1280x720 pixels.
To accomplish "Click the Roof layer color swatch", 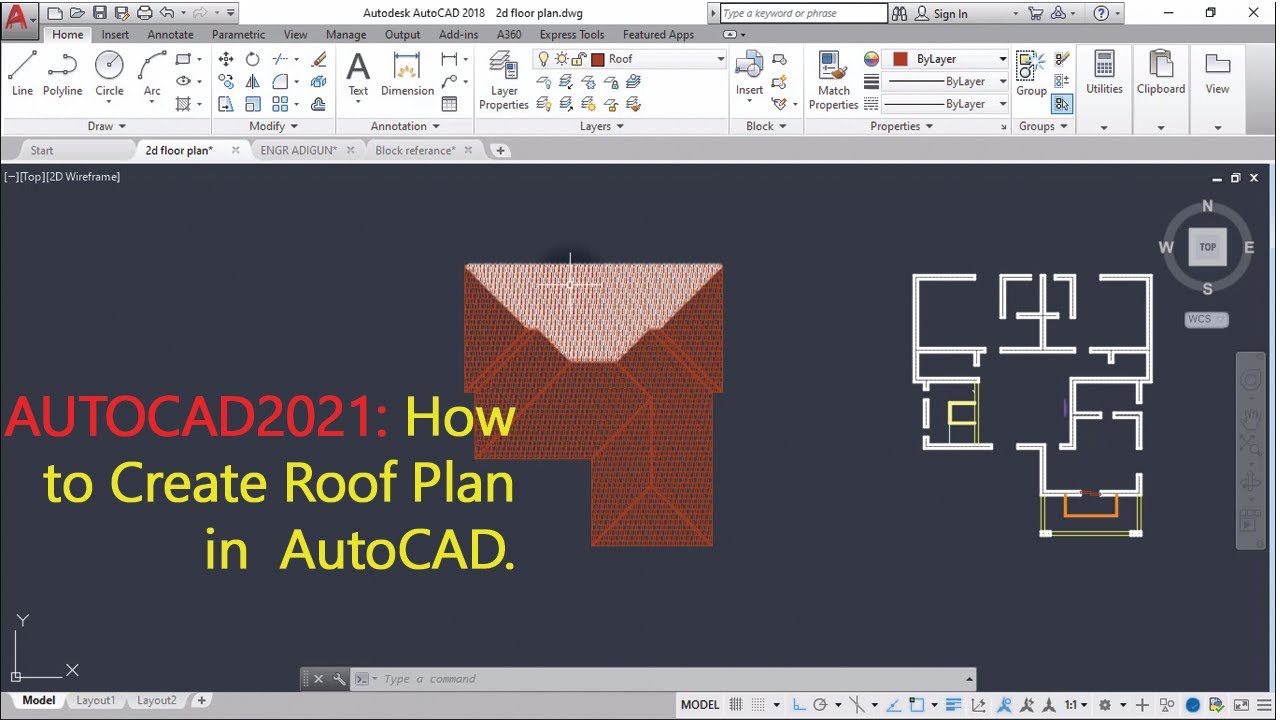I will [x=598, y=59].
